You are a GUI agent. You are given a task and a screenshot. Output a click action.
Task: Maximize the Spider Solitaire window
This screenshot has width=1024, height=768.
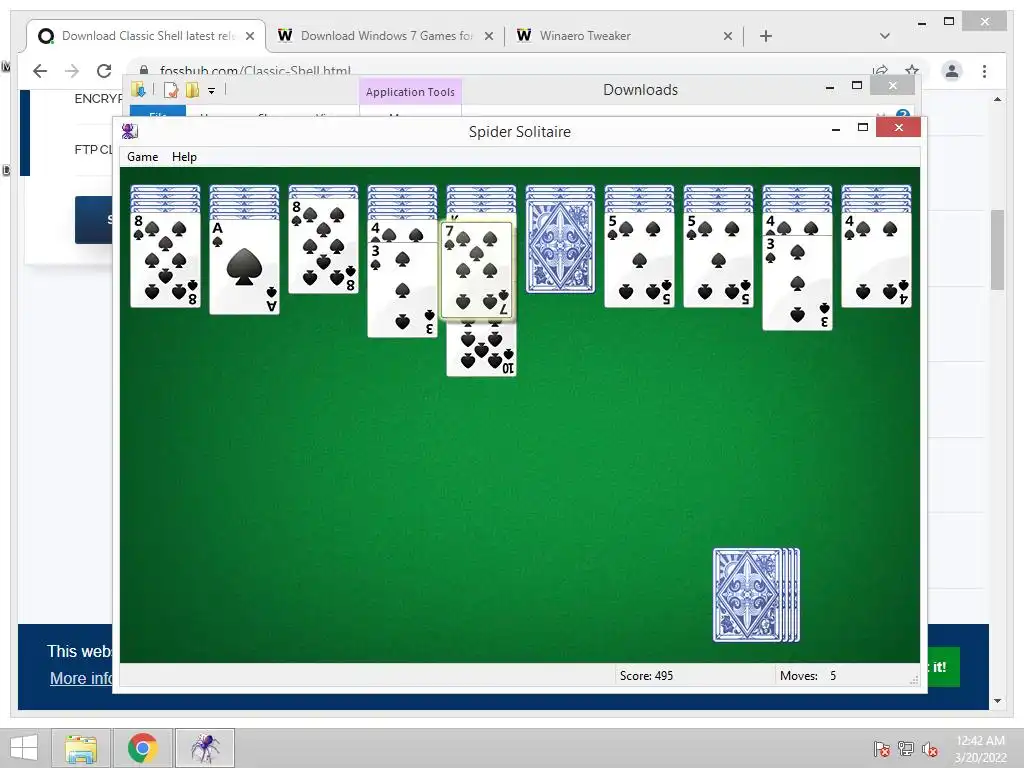(863, 127)
